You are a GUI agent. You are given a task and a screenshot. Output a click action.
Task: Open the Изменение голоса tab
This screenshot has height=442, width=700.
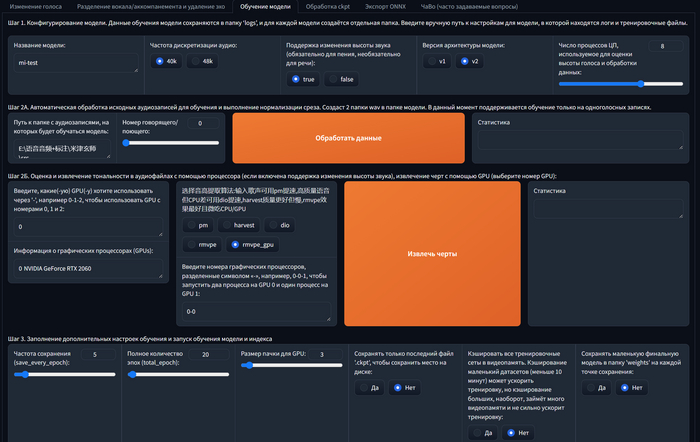(36, 7)
